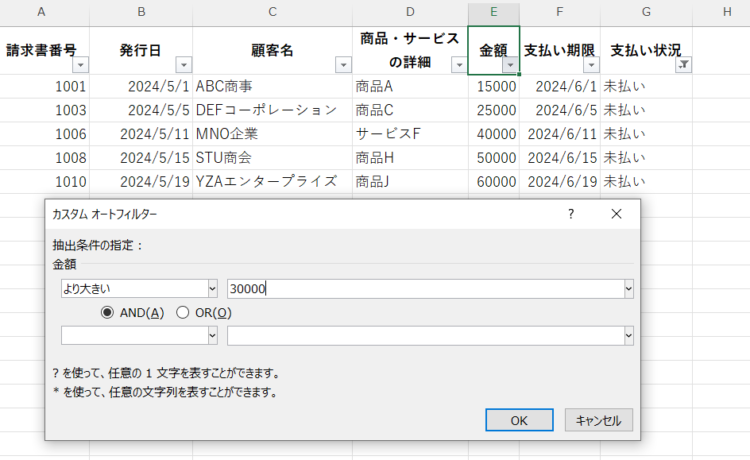
Task: Click 未払い status in row 1010
Action: (646, 182)
